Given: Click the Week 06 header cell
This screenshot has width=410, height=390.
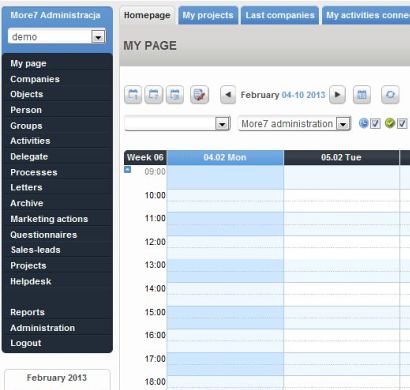Looking at the screenshot, I should pyautogui.click(x=145, y=157).
